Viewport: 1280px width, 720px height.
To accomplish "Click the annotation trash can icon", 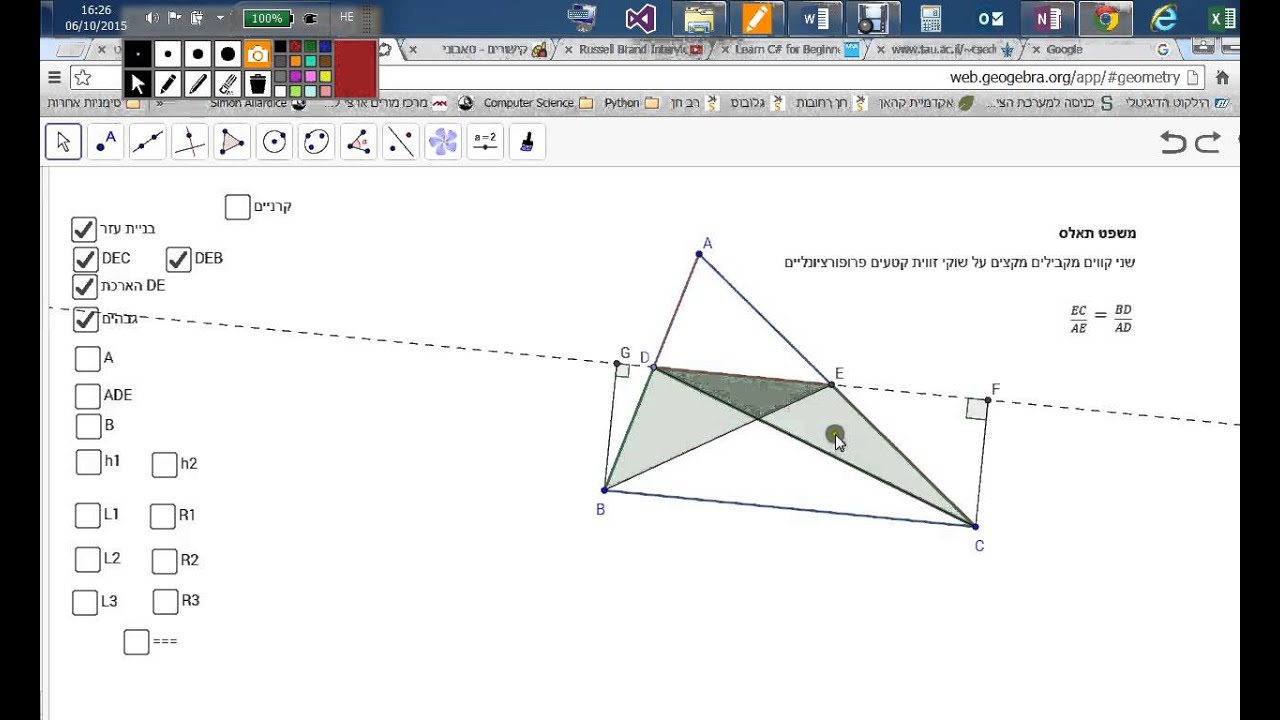I will (258, 84).
